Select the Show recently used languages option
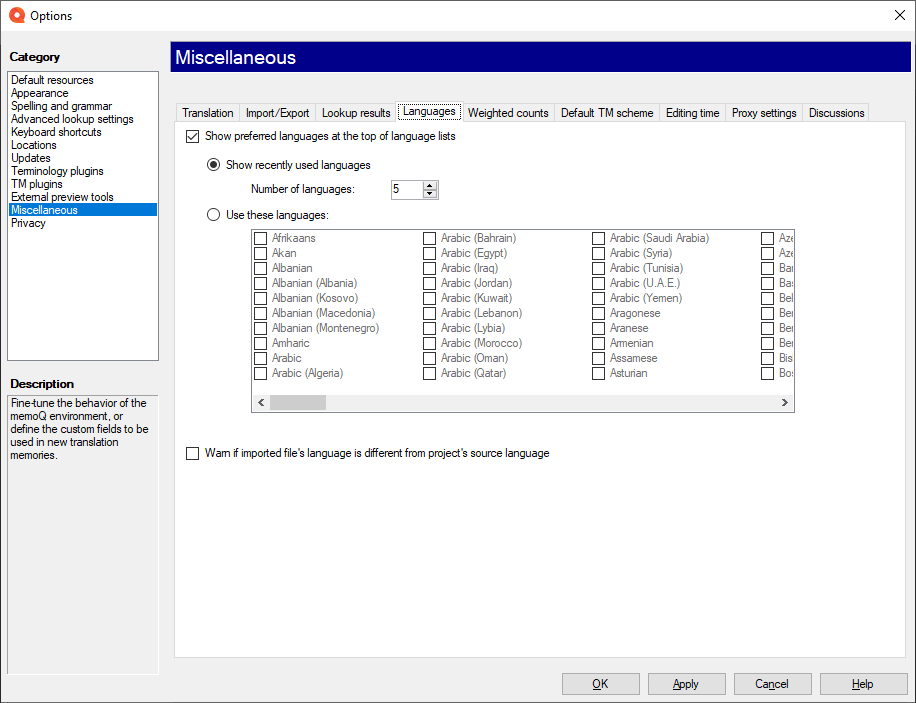The height and width of the screenshot is (703, 916). pos(213,164)
